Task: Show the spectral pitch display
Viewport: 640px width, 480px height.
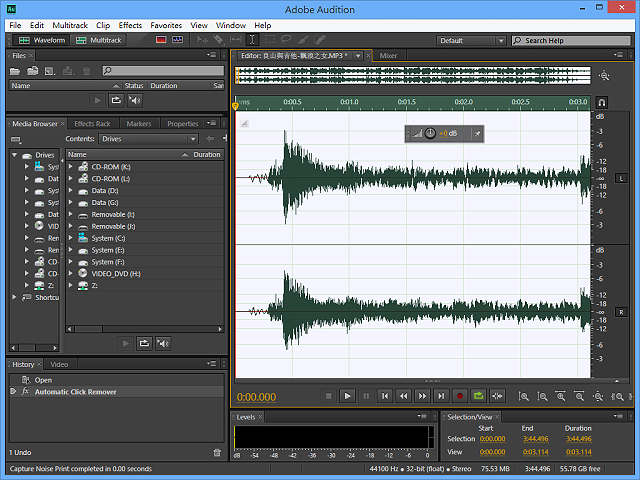Action: [x=178, y=40]
